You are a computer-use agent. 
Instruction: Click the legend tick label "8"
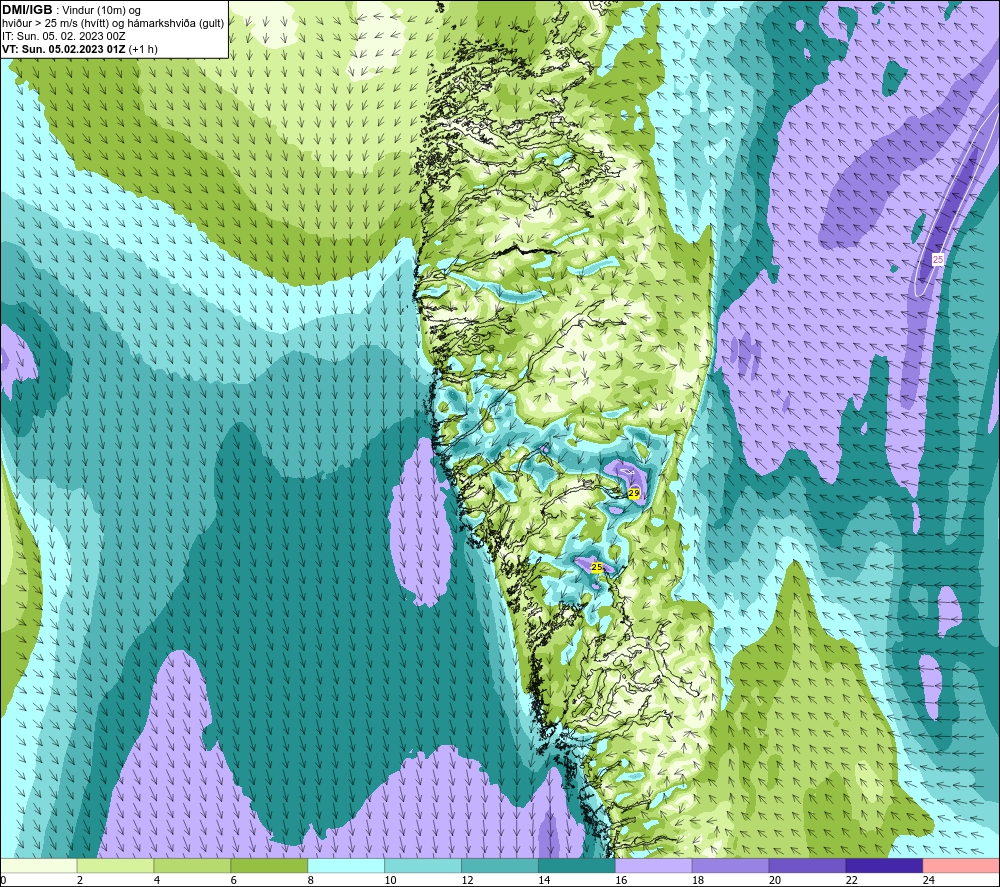[311, 880]
